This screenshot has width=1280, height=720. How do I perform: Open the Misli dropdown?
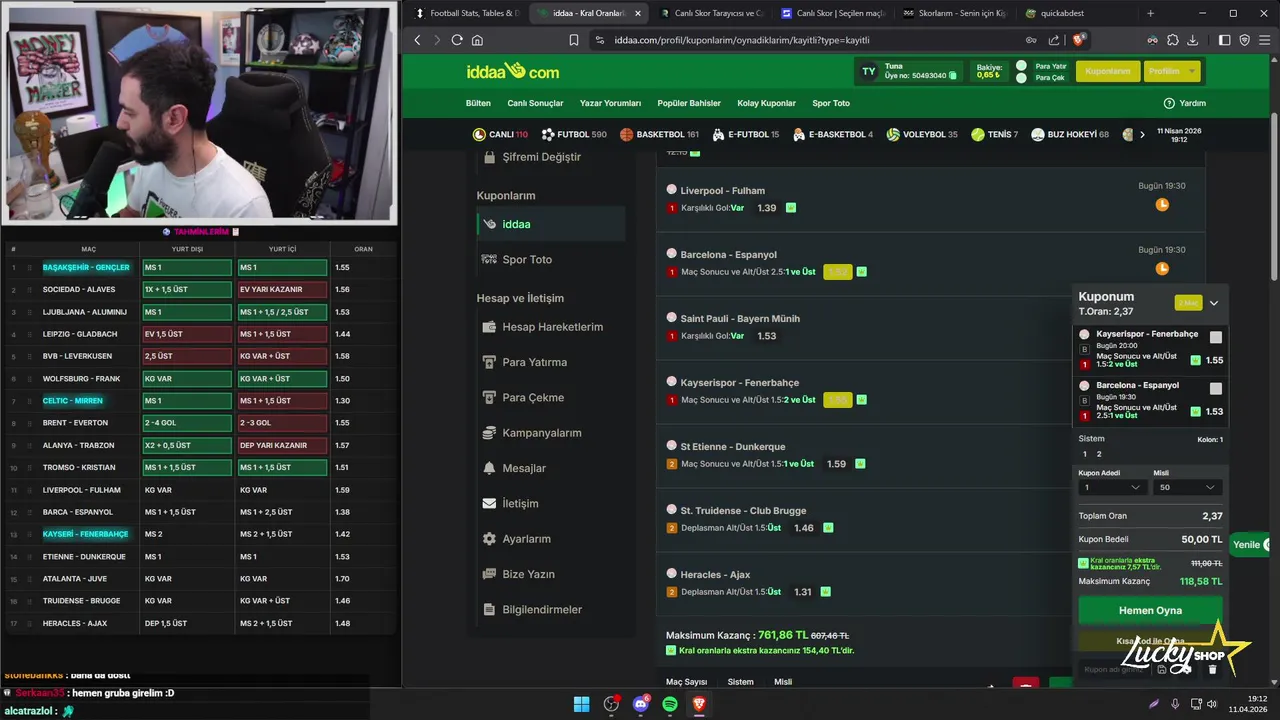coord(1187,488)
